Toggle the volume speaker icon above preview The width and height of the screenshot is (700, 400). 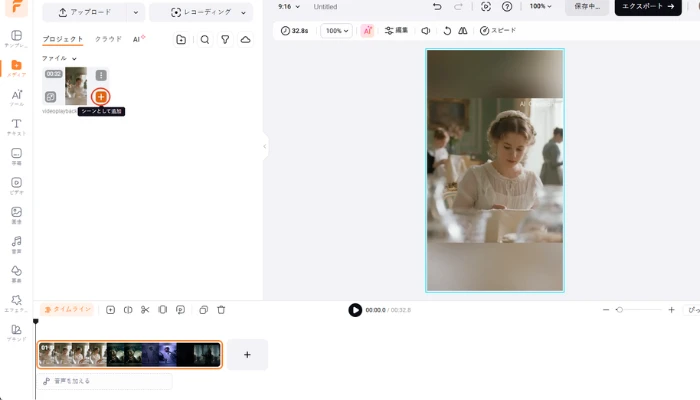[x=426, y=31]
